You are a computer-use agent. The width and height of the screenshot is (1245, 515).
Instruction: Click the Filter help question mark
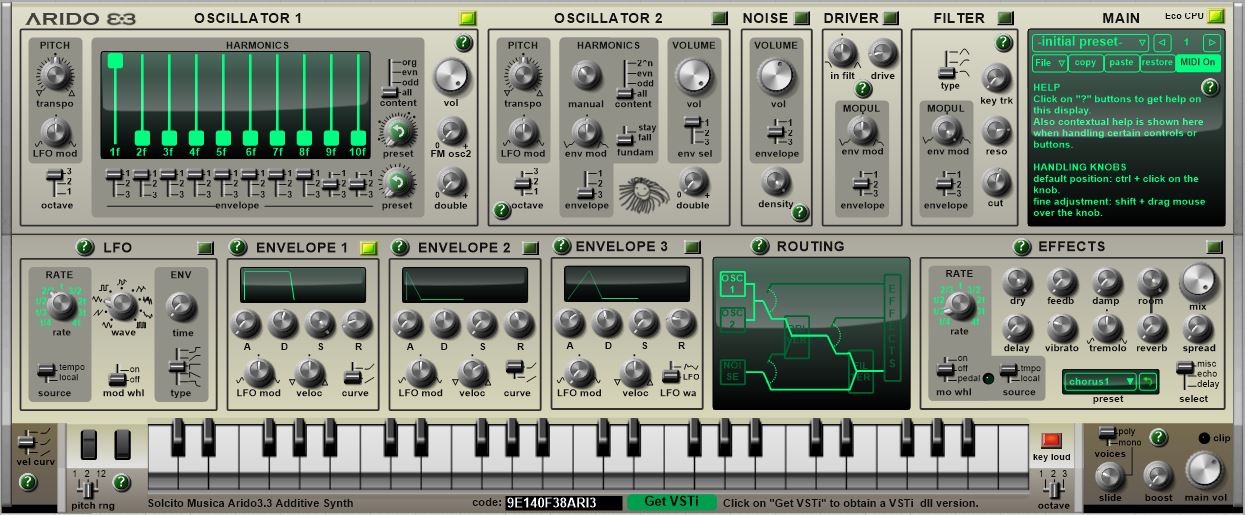coord(1004,43)
